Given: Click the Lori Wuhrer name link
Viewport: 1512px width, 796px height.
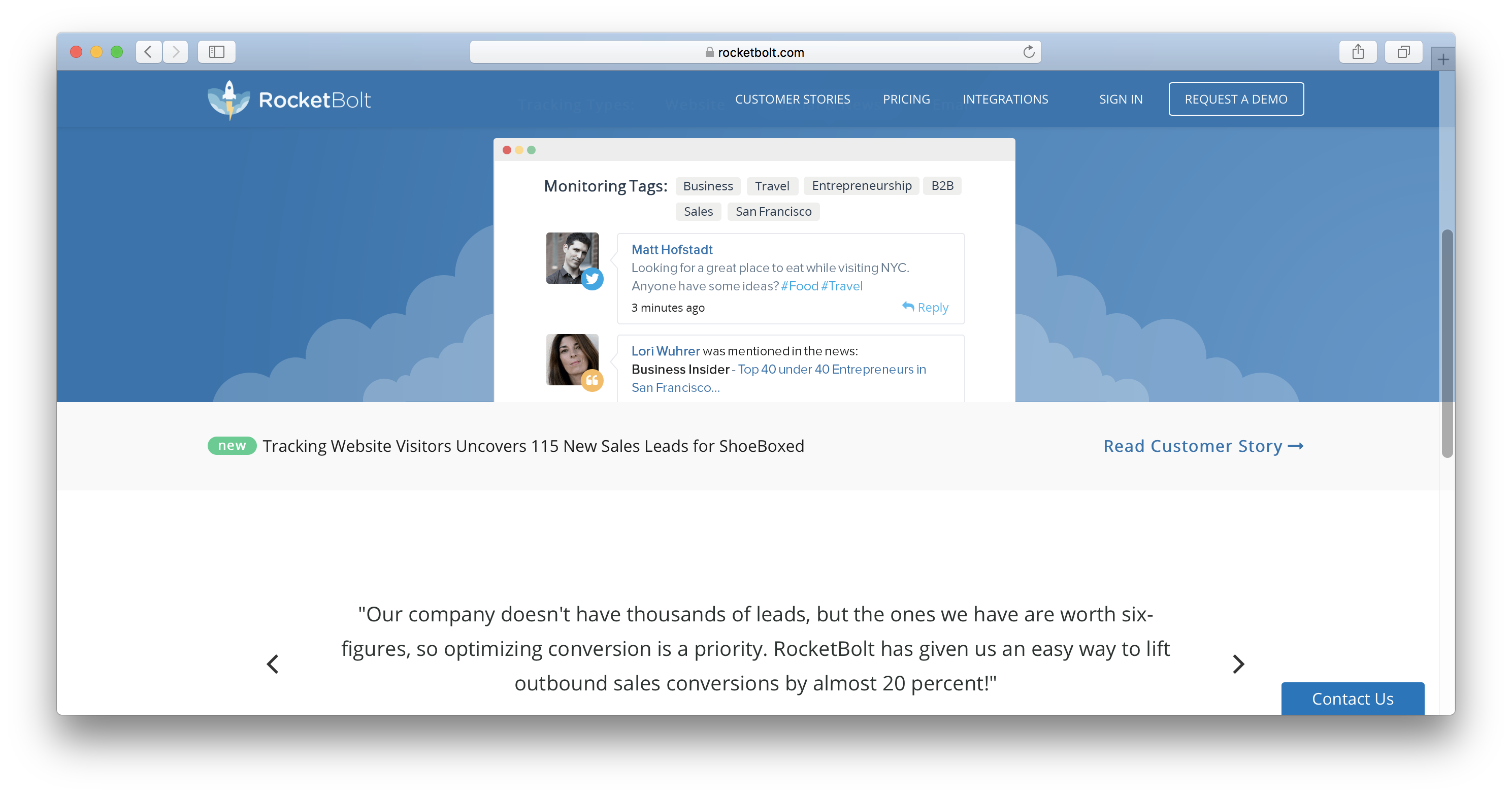Looking at the screenshot, I should coord(666,351).
